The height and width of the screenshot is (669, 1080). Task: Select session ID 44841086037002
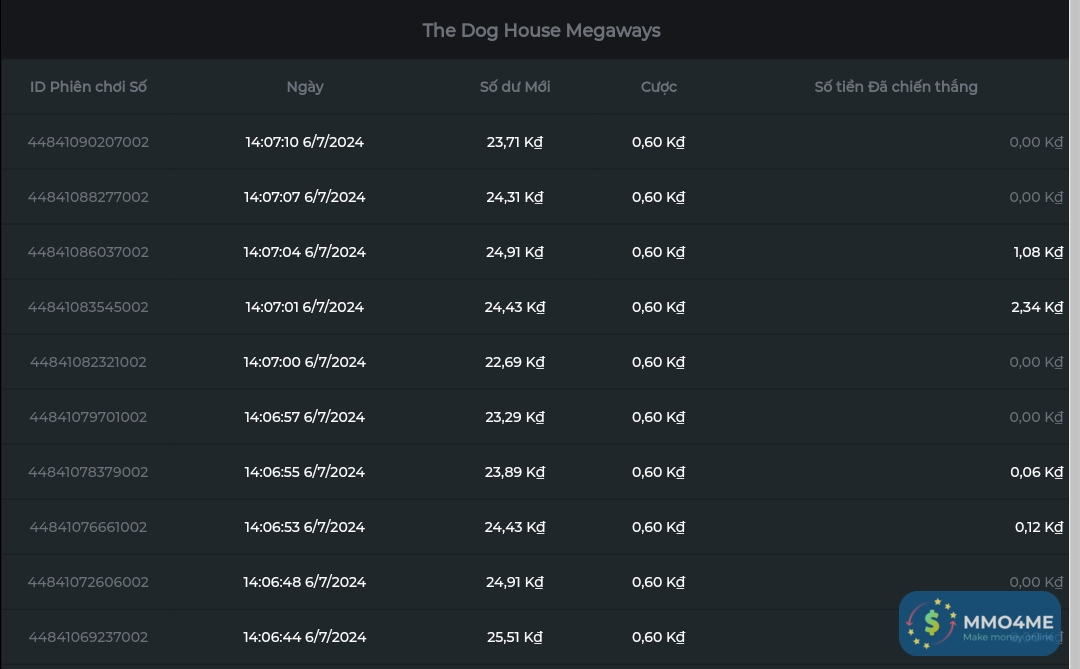click(88, 252)
